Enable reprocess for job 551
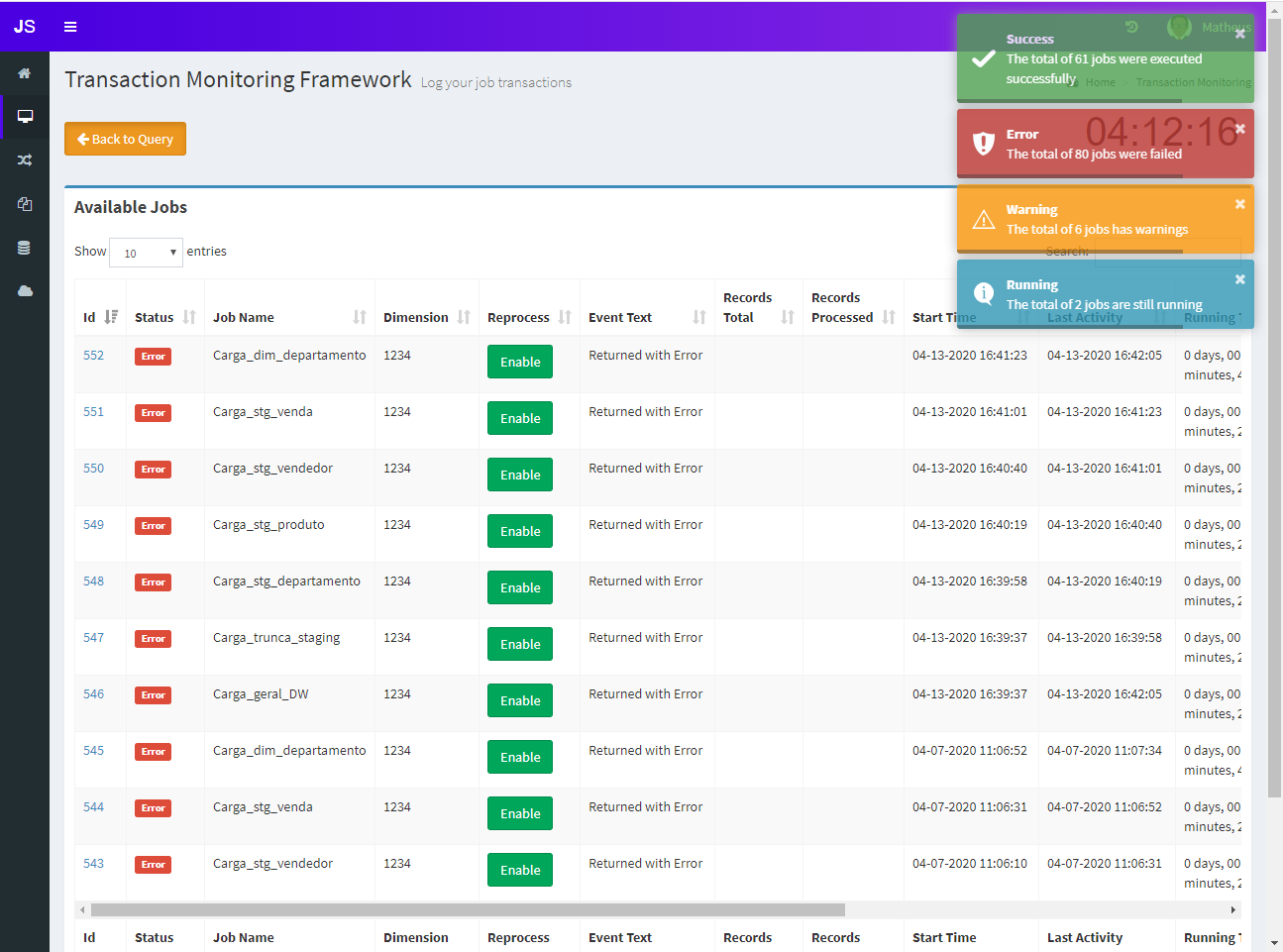Viewport: 1283px width, 952px height. (x=520, y=418)
